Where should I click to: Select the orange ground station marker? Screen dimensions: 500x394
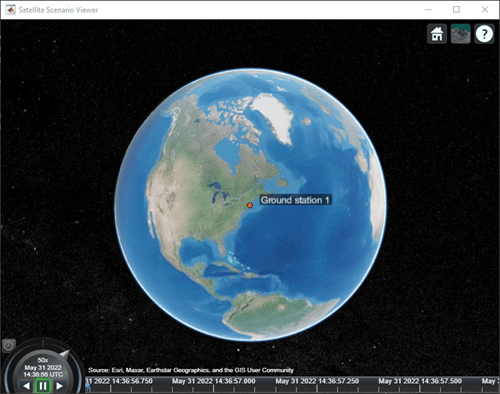[x=250, y=205]
